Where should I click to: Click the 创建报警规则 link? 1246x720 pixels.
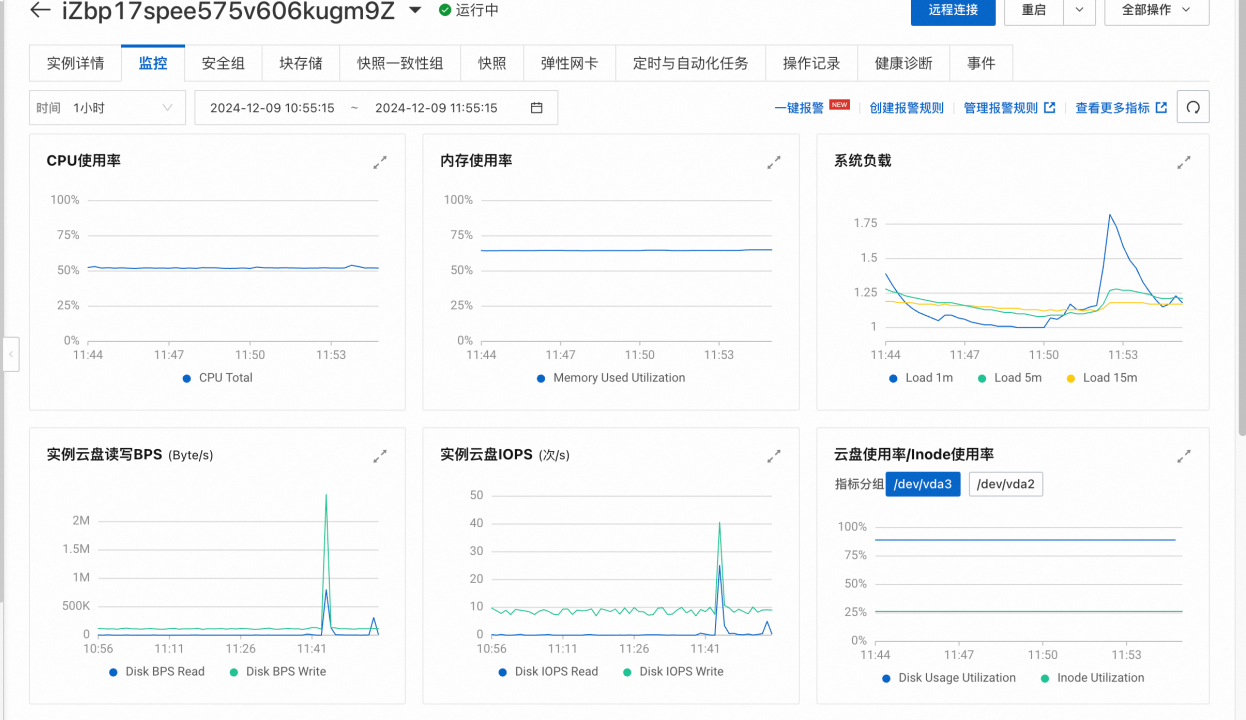click(907, 108)
